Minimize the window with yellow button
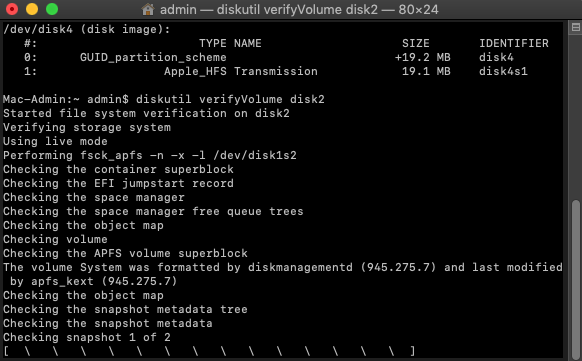 click(32, 9)
